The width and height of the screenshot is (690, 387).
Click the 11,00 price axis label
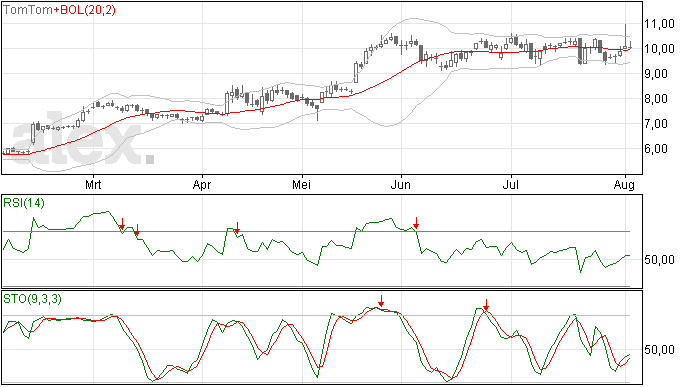click(659, 24)
